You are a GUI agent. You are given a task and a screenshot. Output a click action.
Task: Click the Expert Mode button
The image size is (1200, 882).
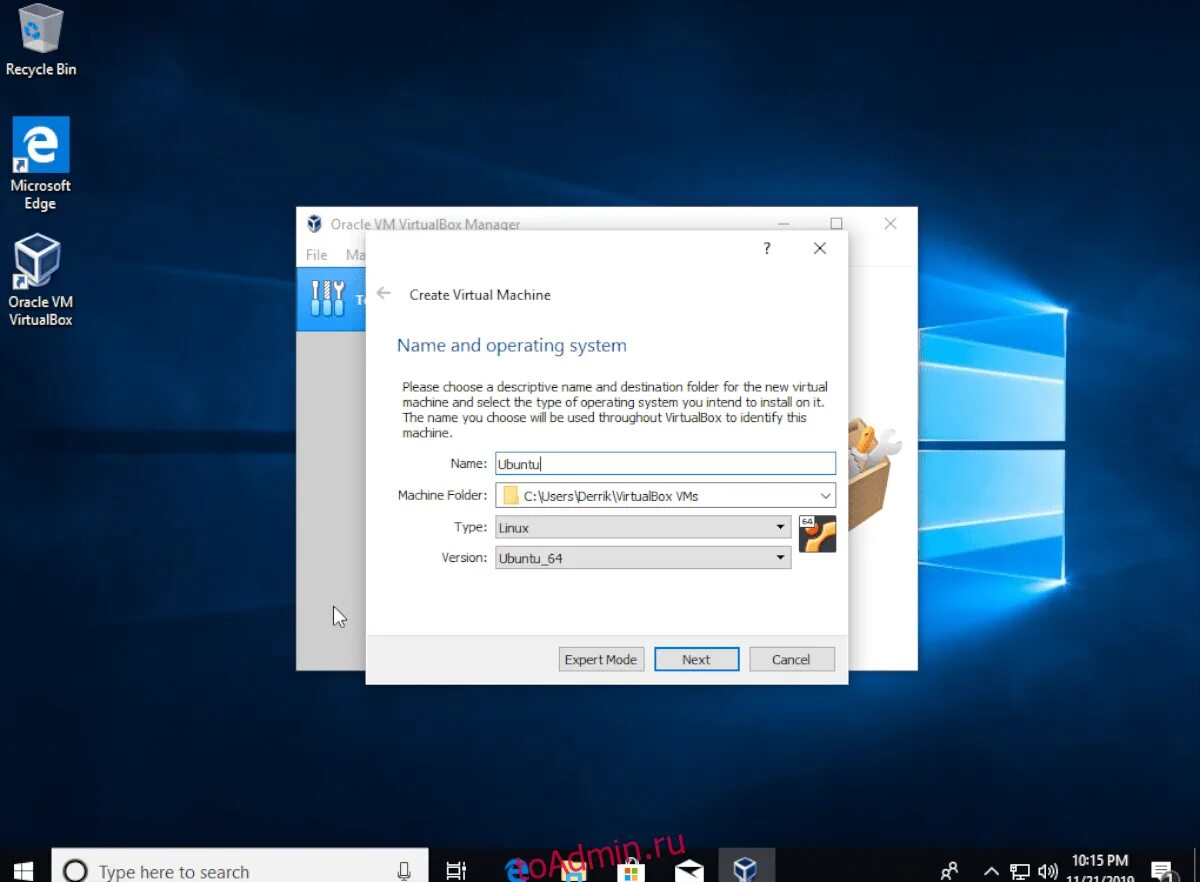(x=601, y=659)
